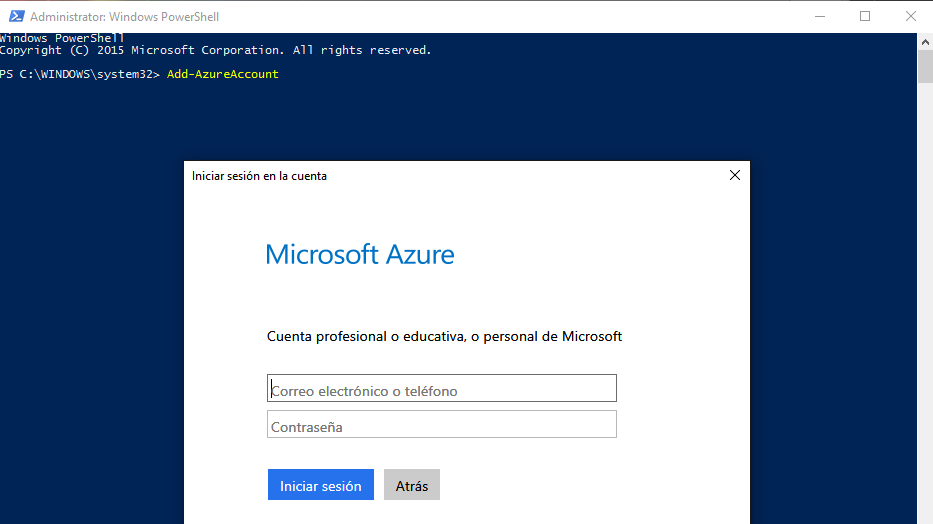Focus the Correo electrónico o teléfono field
This screenshot has height=524, width=933.
(x=442, y=389)
